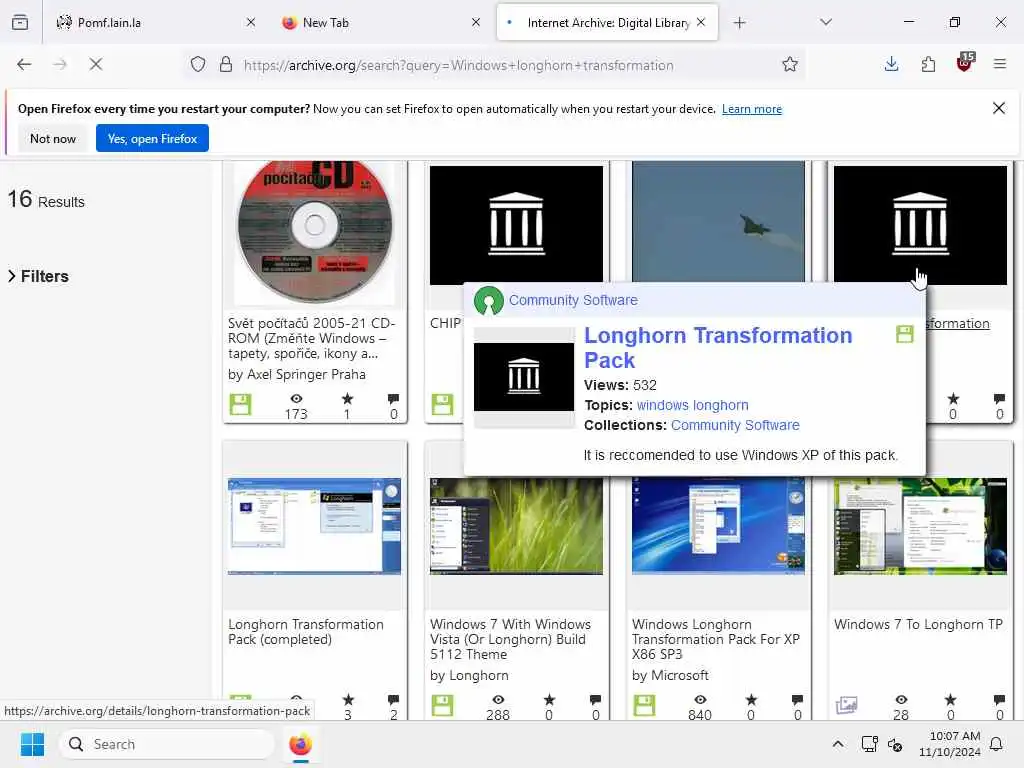
Task: Open Longhorn Transformation Pack (completed) thumbnail
Action: click(x=314, y=526)
